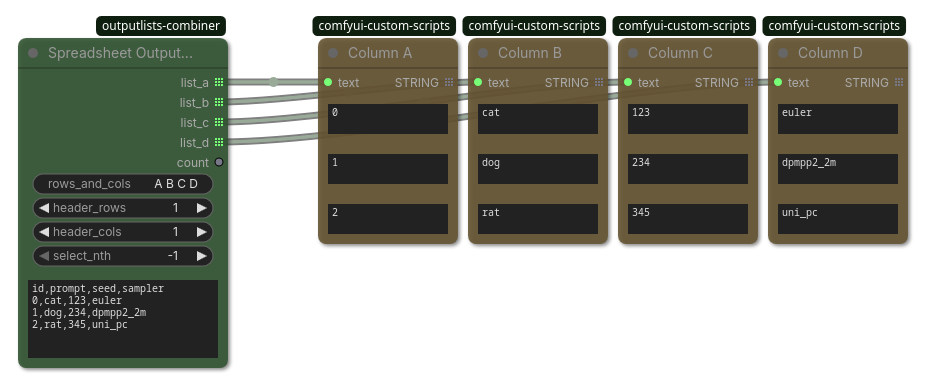Click the count output socket dot
This screenshot has height=390, width=930.
pyautogui.click(x=219, y=162)
